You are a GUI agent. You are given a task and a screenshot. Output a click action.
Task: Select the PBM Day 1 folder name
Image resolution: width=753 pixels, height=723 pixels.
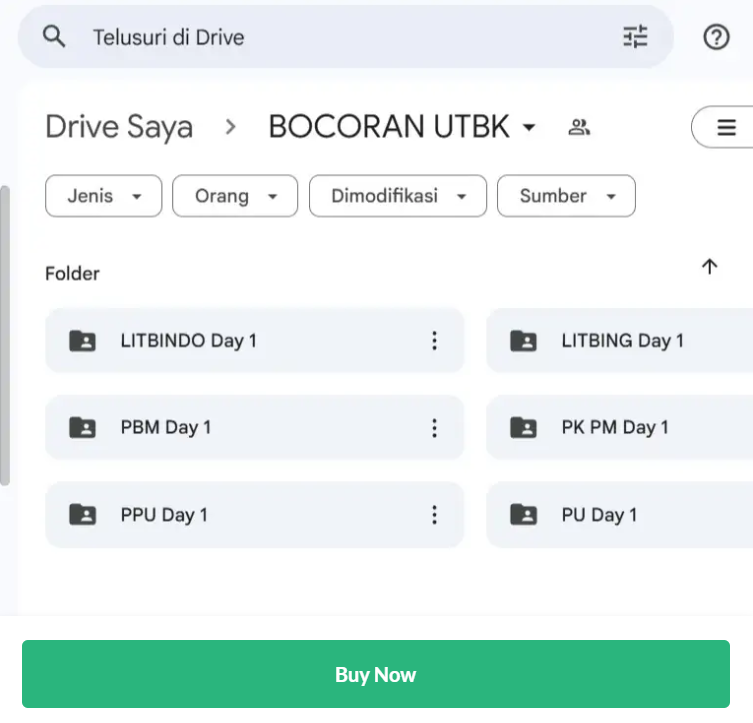tap(166, 427)
